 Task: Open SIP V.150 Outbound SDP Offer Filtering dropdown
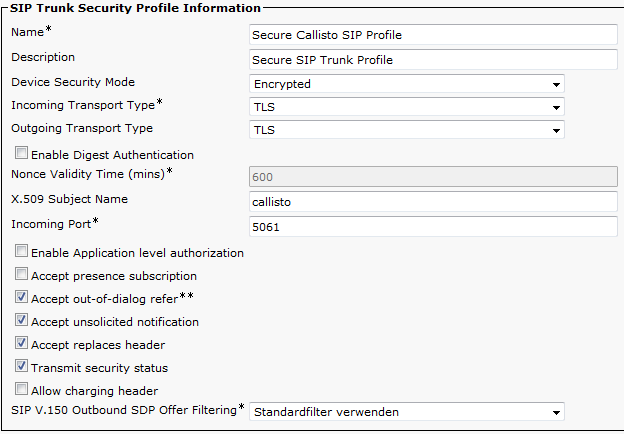(407, 412)
